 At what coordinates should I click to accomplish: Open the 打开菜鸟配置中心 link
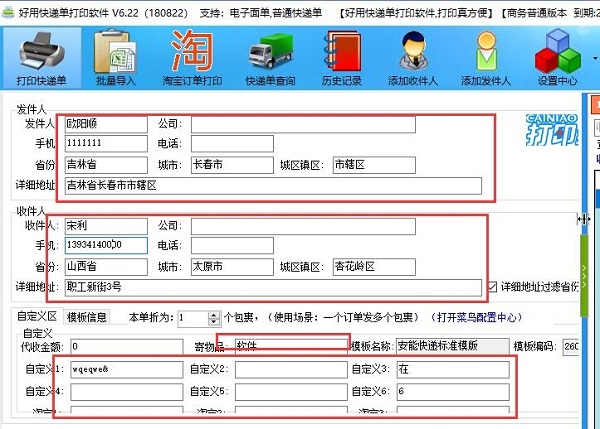coord(476,317)
